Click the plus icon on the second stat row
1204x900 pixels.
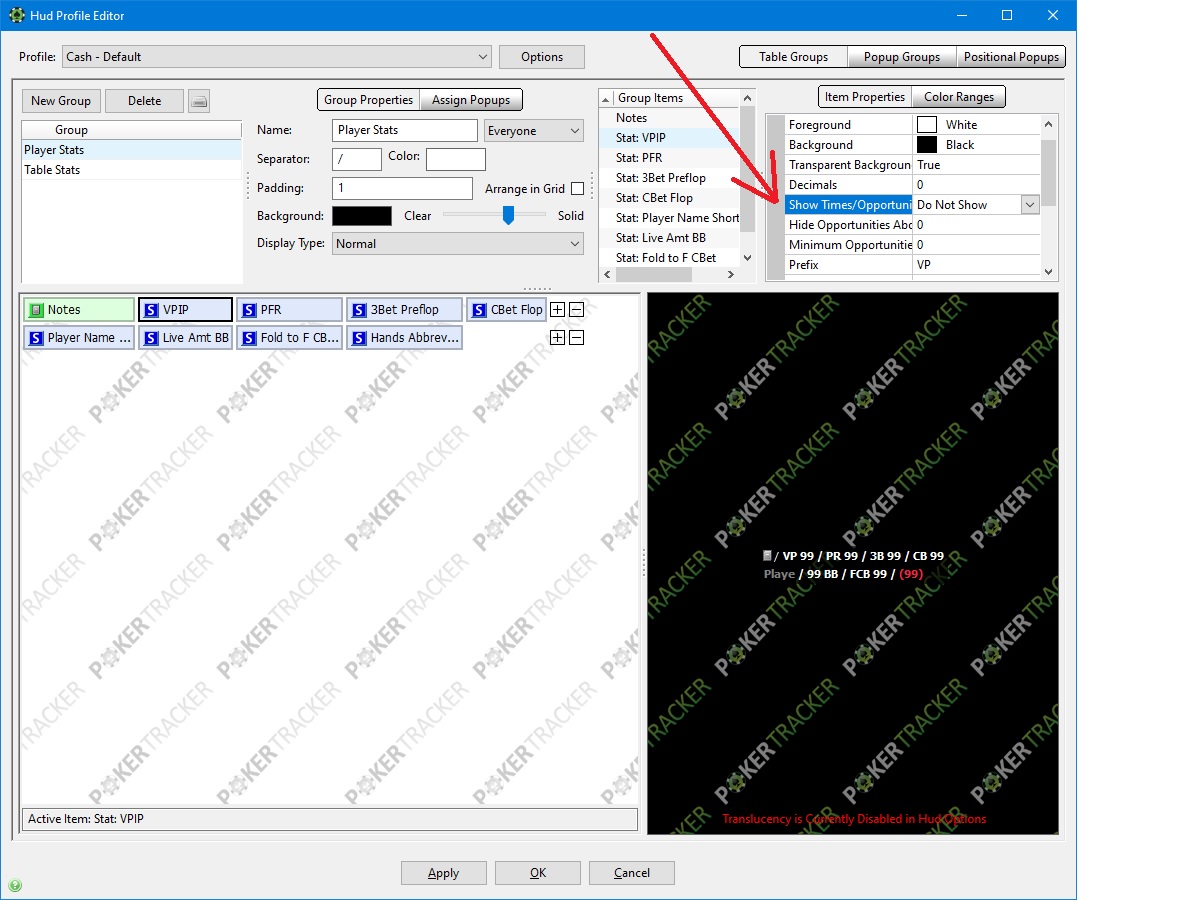[558, 338]
